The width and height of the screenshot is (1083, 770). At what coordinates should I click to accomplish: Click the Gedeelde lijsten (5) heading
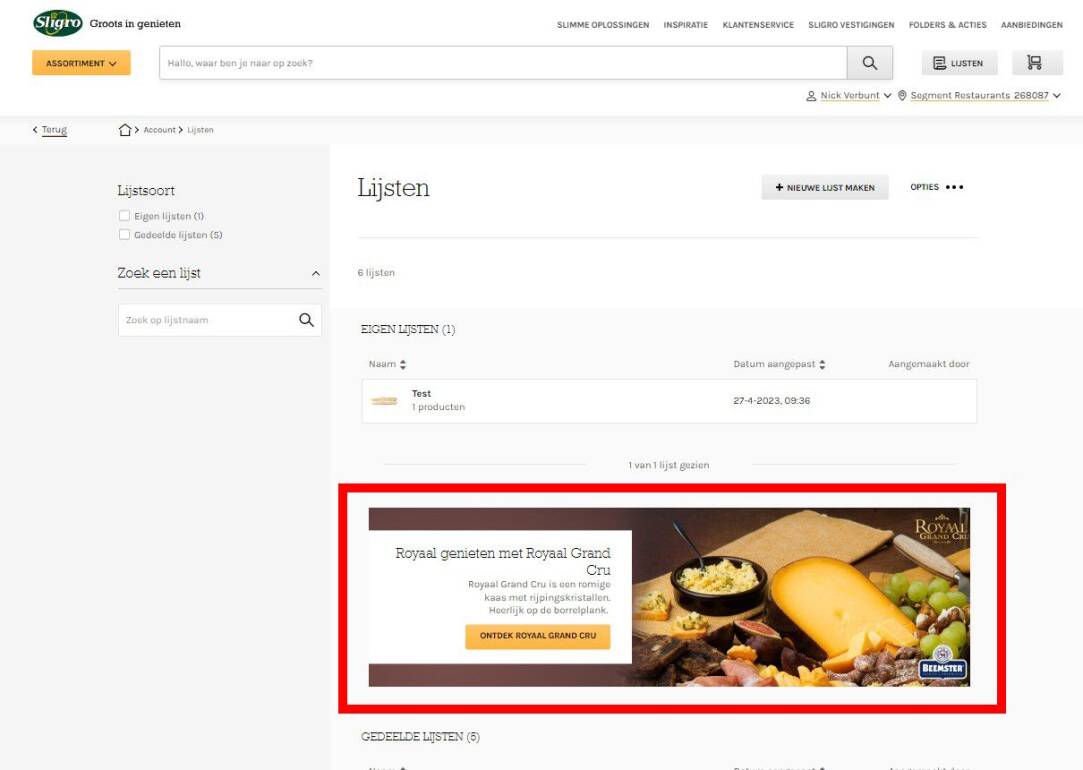click(x=420, y=737)
